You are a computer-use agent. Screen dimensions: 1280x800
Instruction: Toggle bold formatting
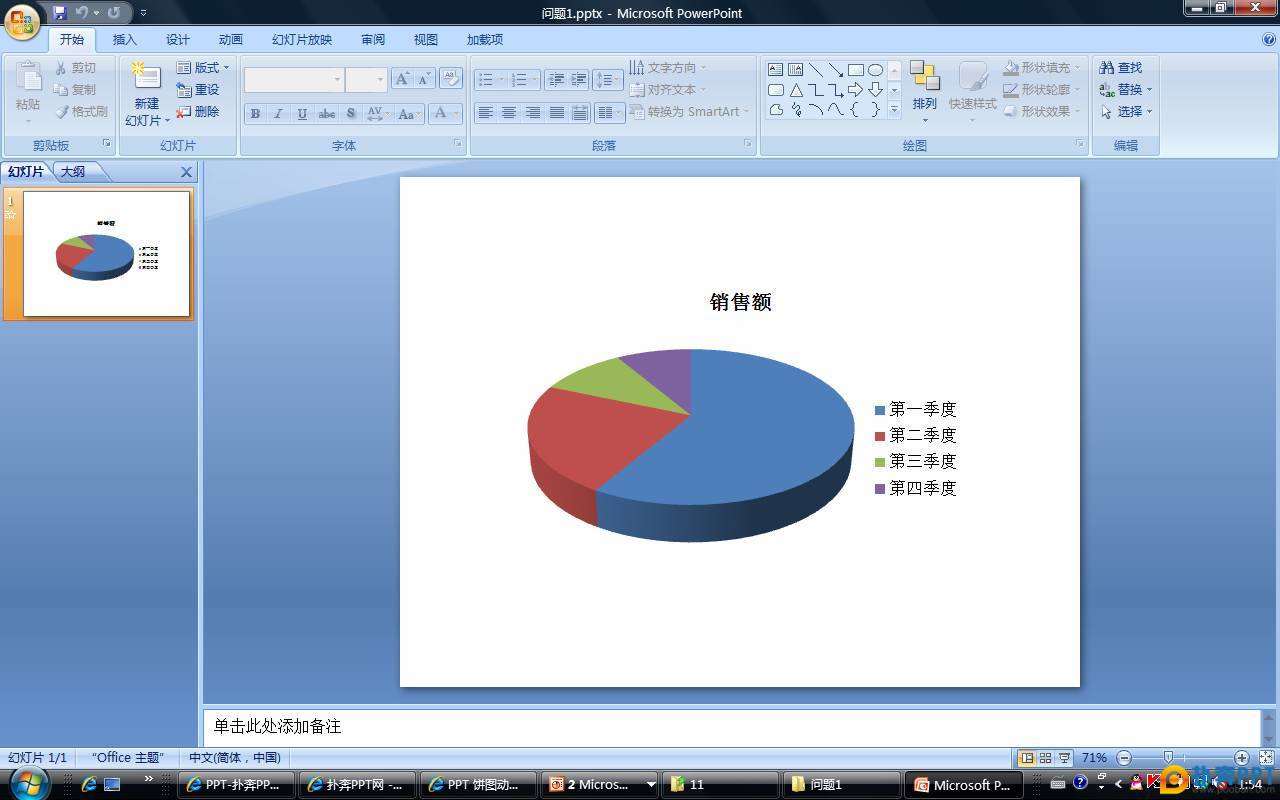pyautogui.click(x=255, y=113)
